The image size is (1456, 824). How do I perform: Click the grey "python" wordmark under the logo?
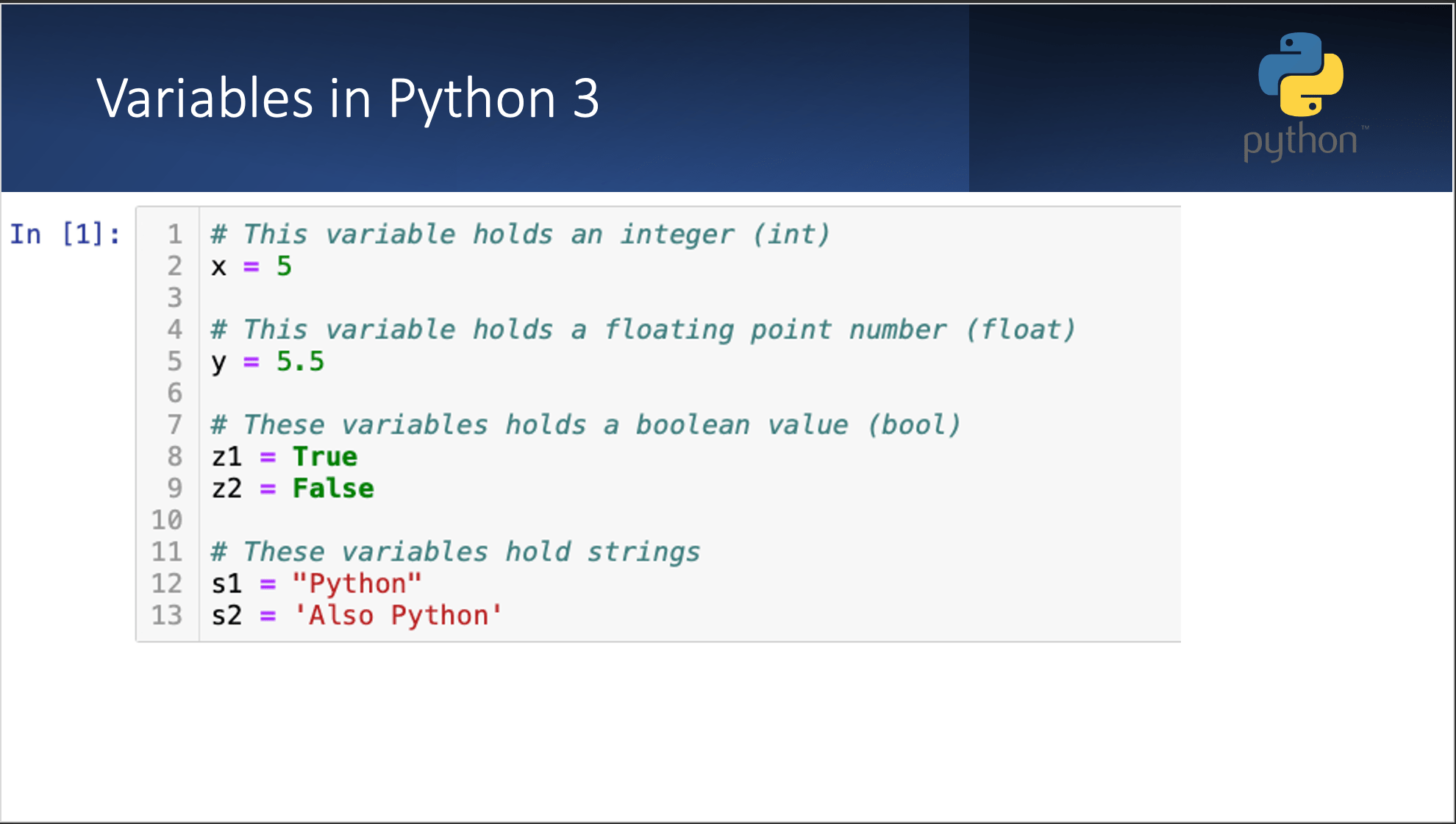coord(1300,141)
